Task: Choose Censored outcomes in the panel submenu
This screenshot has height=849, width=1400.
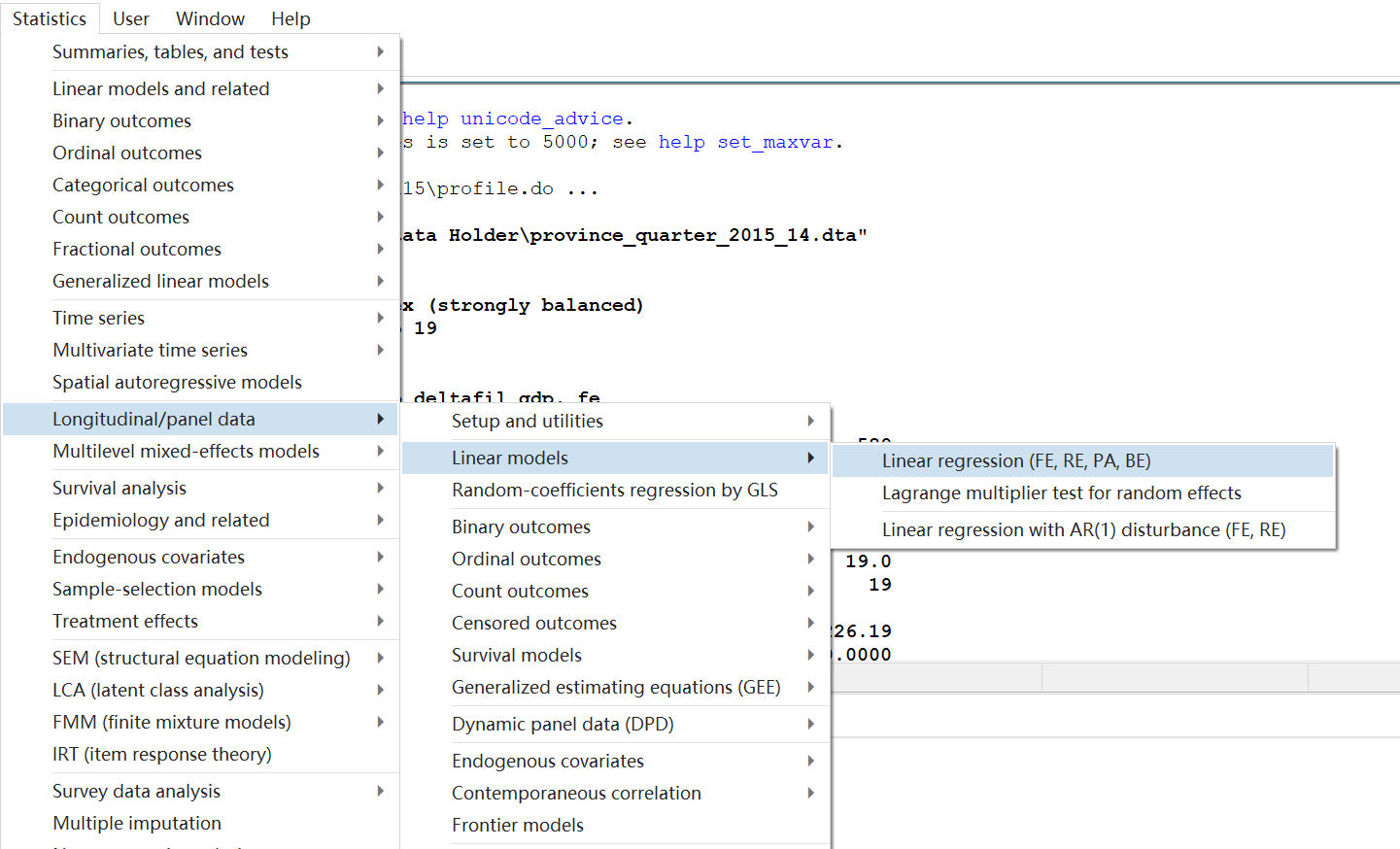Action: pyautogui.click(x=533, y=623)
